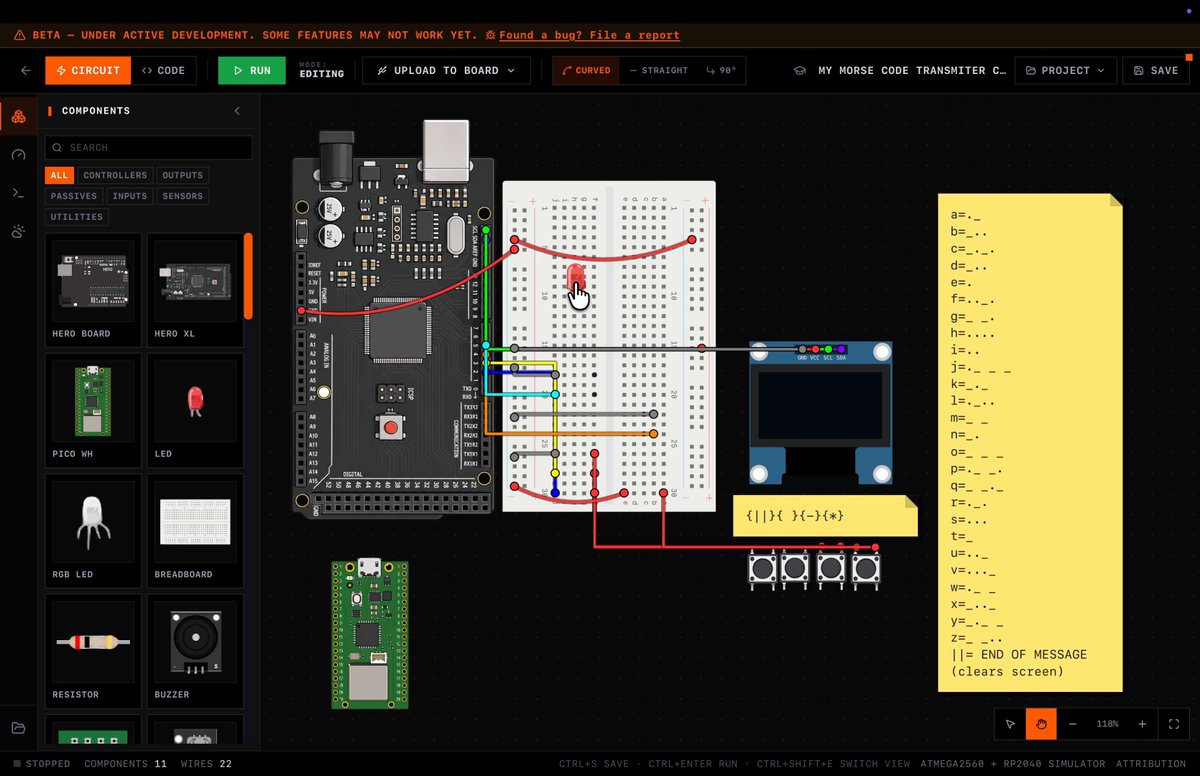
Task: Switch wire style to Curved
Action: 586,71
